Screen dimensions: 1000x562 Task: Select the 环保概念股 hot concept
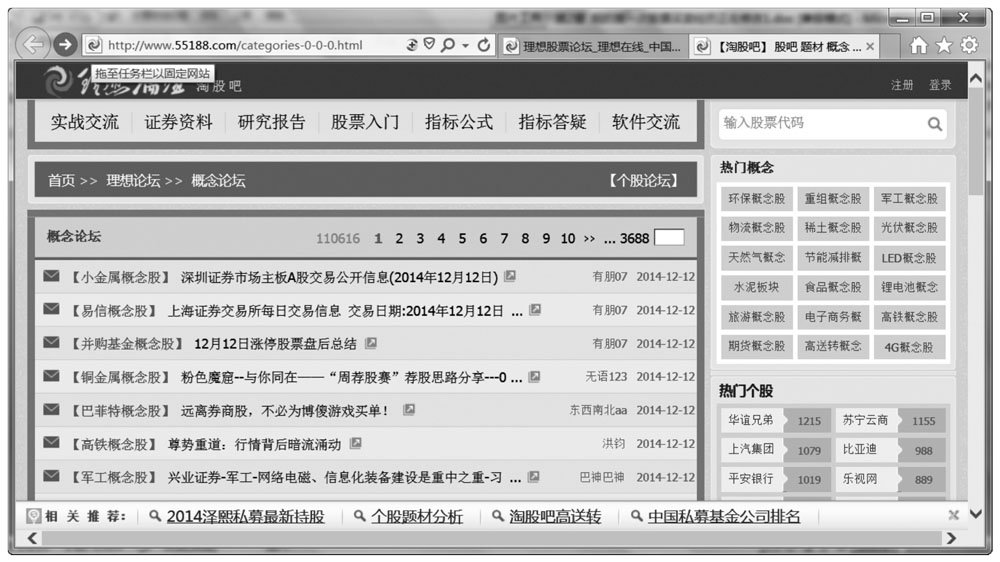click(756, 198)
